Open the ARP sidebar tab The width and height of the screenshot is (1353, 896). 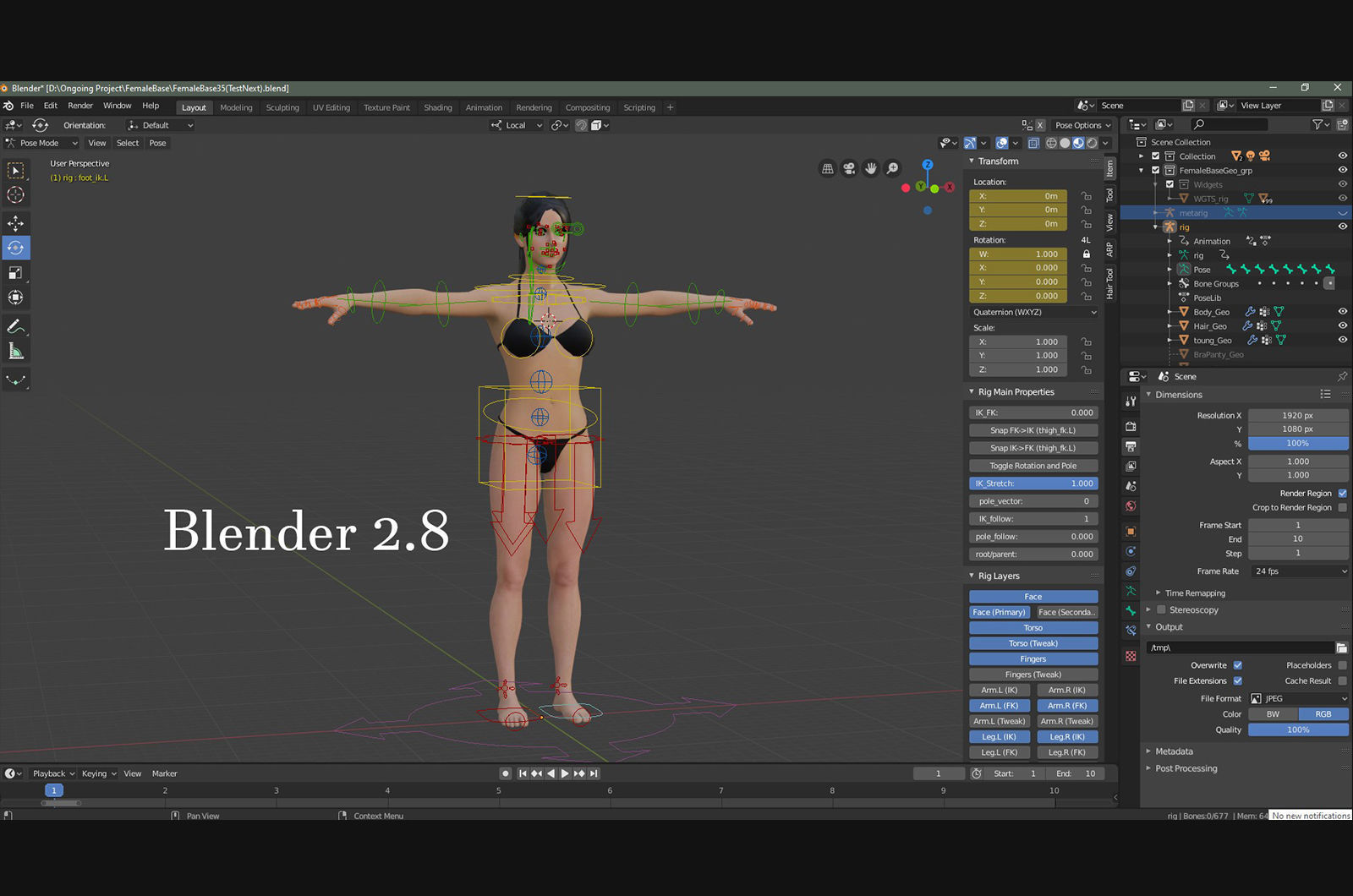pyautogui.click(x=1109, y=249)
